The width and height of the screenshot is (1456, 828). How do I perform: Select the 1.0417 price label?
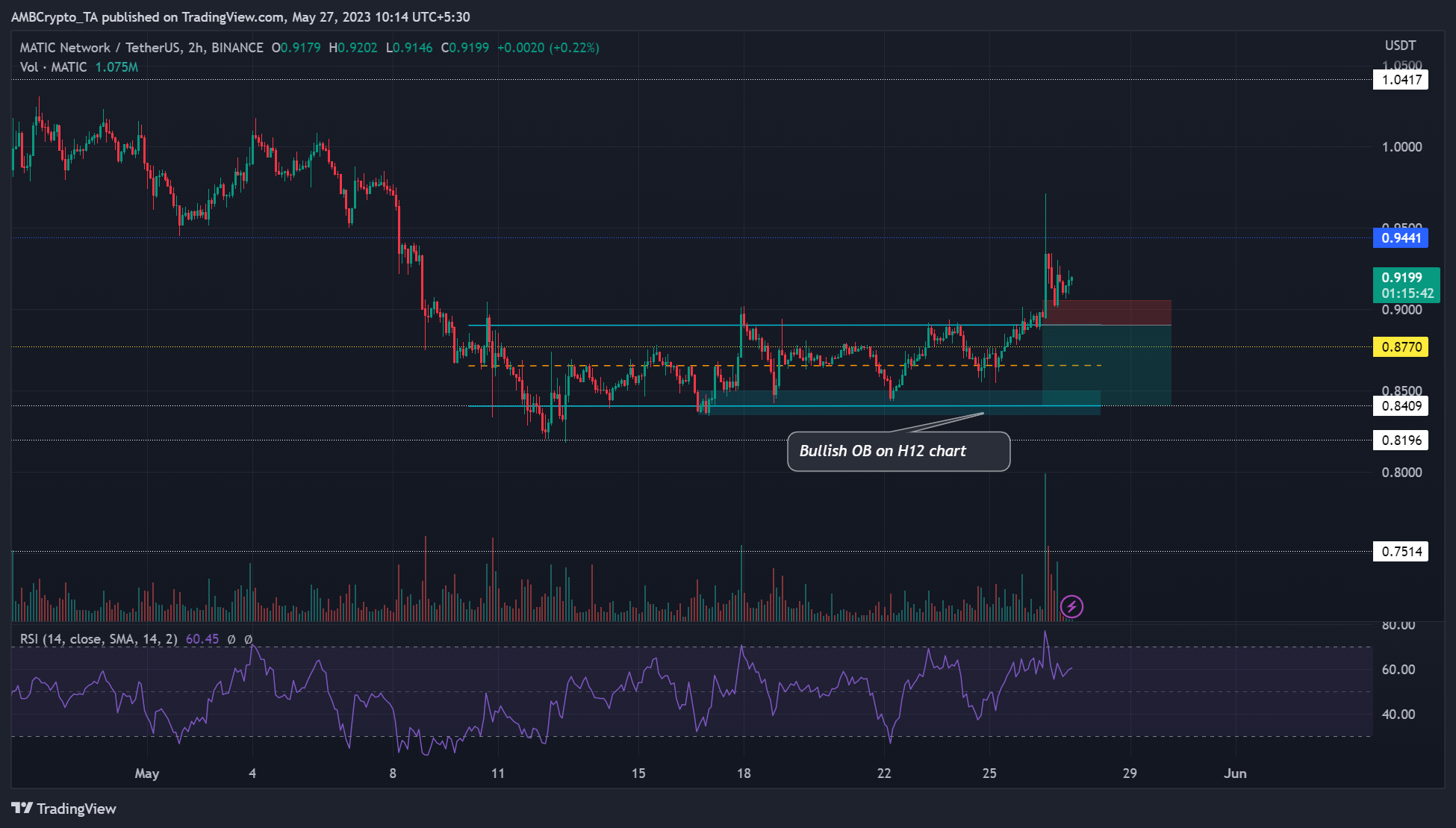pos(1401,80)
